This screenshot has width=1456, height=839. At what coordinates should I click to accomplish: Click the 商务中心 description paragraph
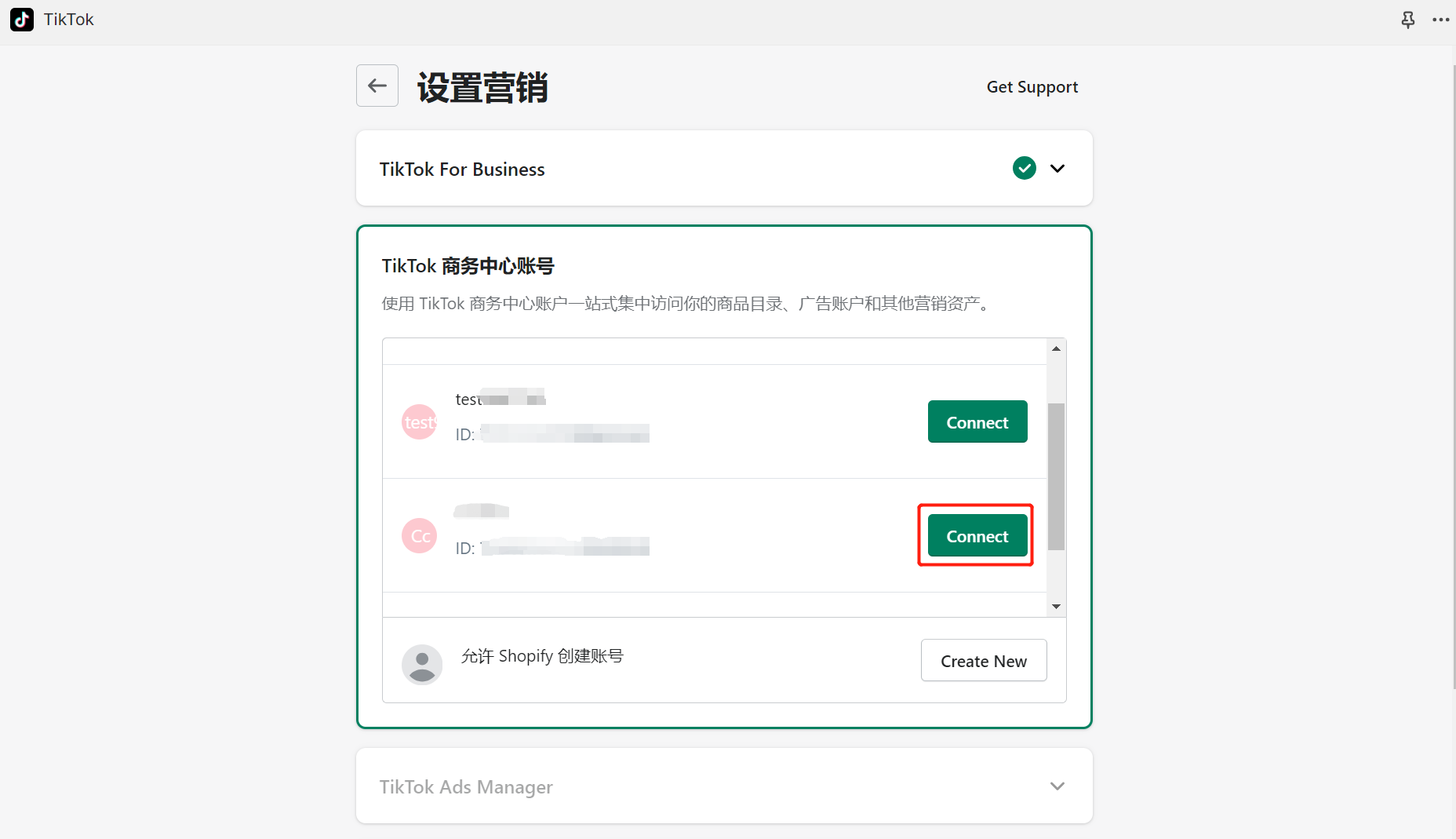tap(687, 304)
